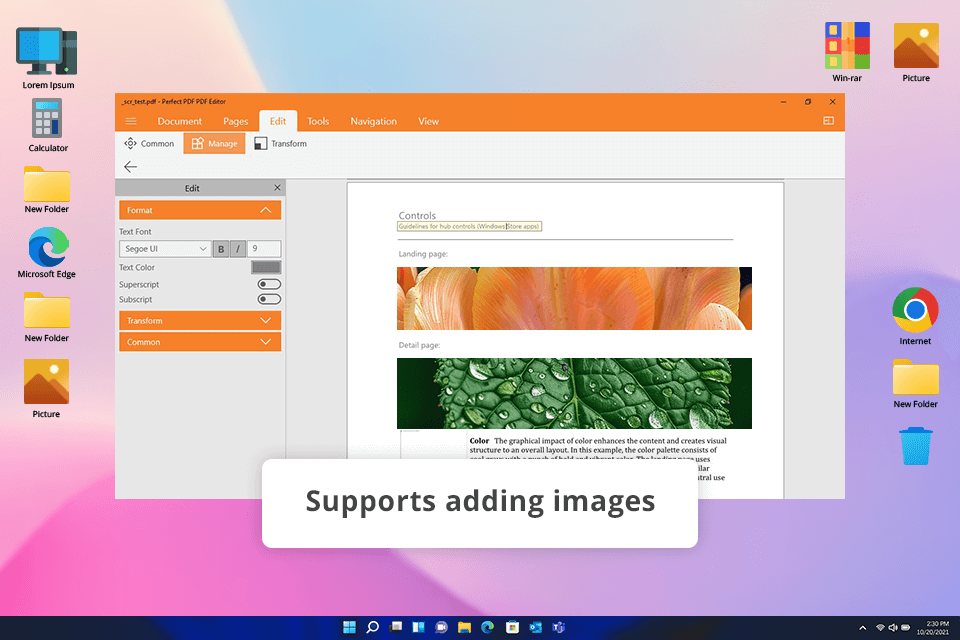Click the font size field showing 9
Image resolution: width=960 pixels, height=640 pixels.
264,249
